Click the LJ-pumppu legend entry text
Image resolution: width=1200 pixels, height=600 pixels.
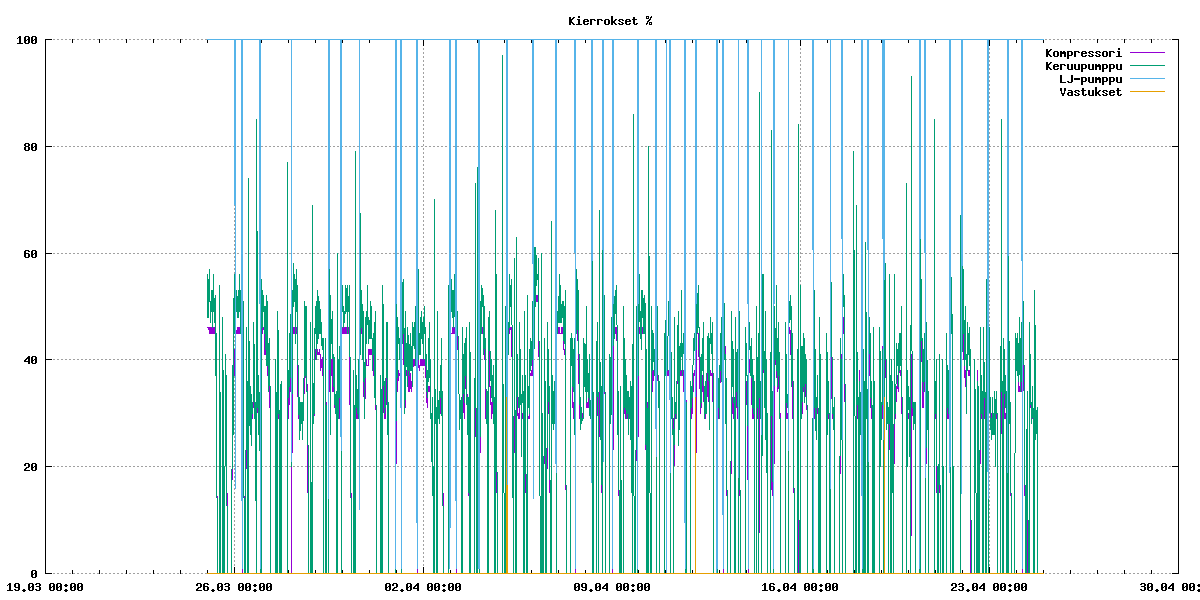[x=1090, y=79]
